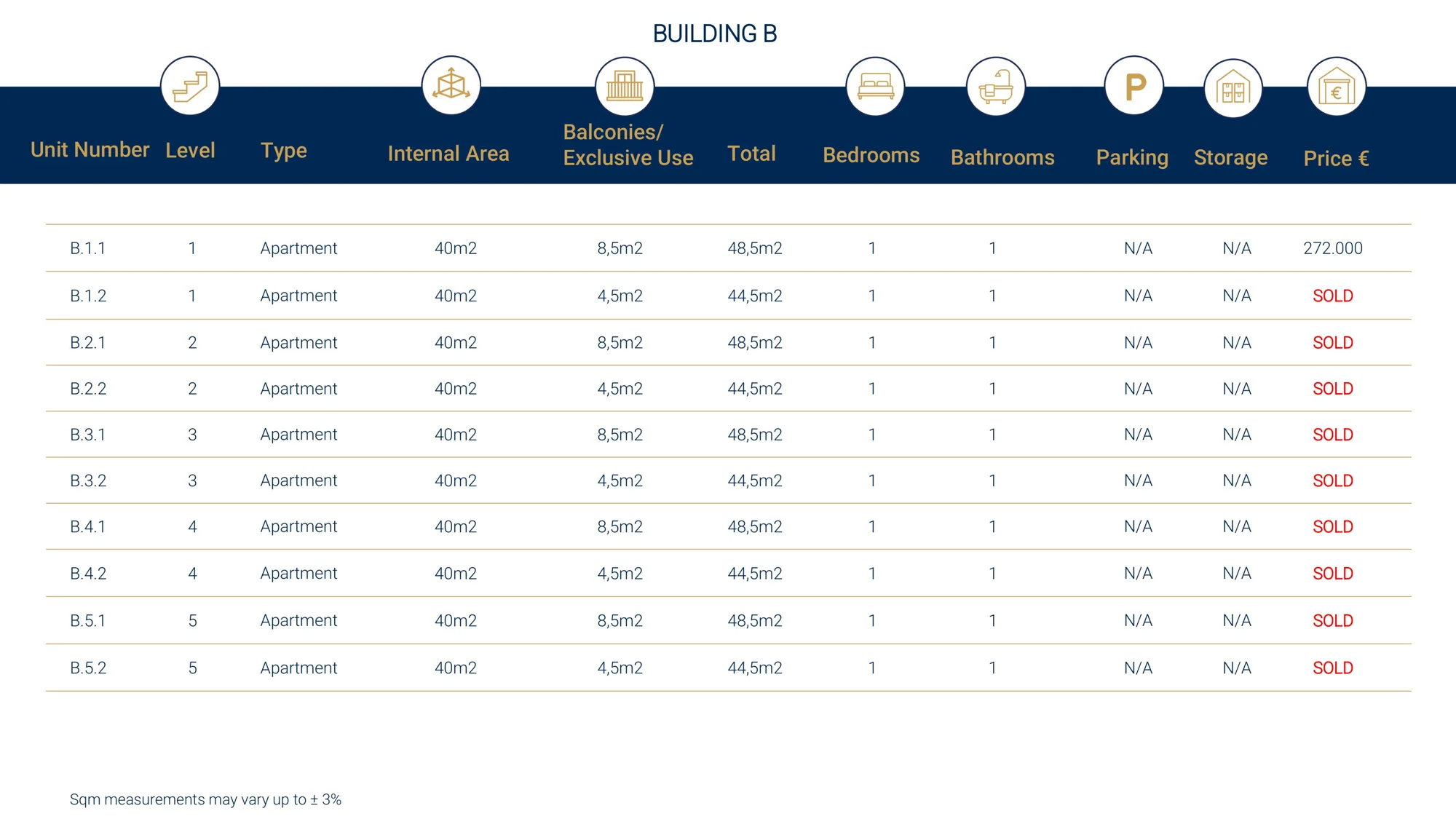
Task: Click SOLD in the B.1.2 row
Action: 1333,296
